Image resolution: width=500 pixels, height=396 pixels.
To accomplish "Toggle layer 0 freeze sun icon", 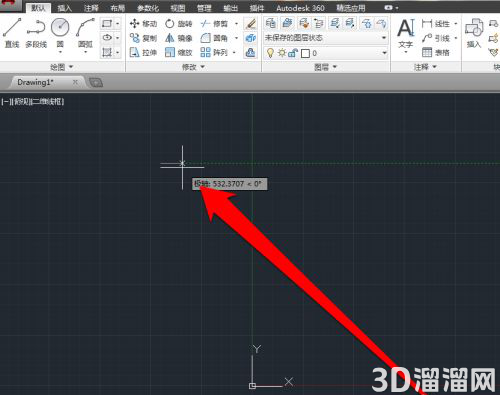I will (x=282, y=53).
